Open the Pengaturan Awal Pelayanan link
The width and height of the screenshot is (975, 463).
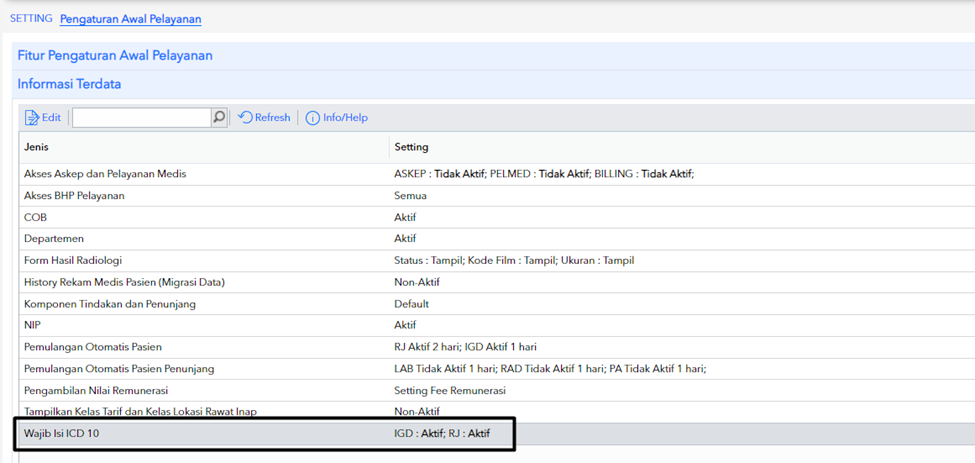pos(130,19)
